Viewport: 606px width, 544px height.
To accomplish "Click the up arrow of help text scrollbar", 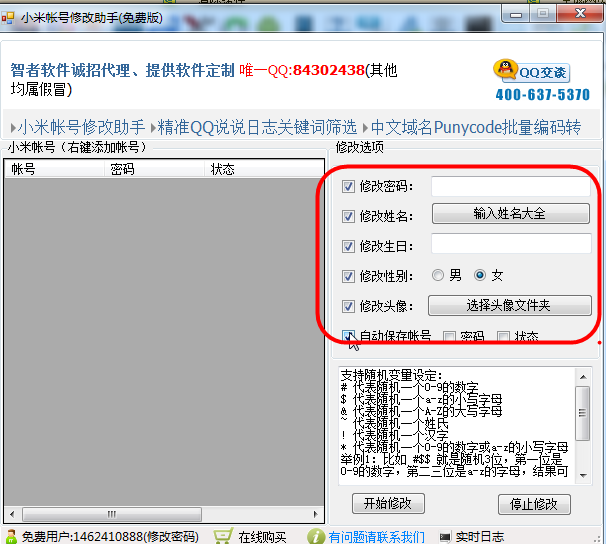I will [583, 376].
